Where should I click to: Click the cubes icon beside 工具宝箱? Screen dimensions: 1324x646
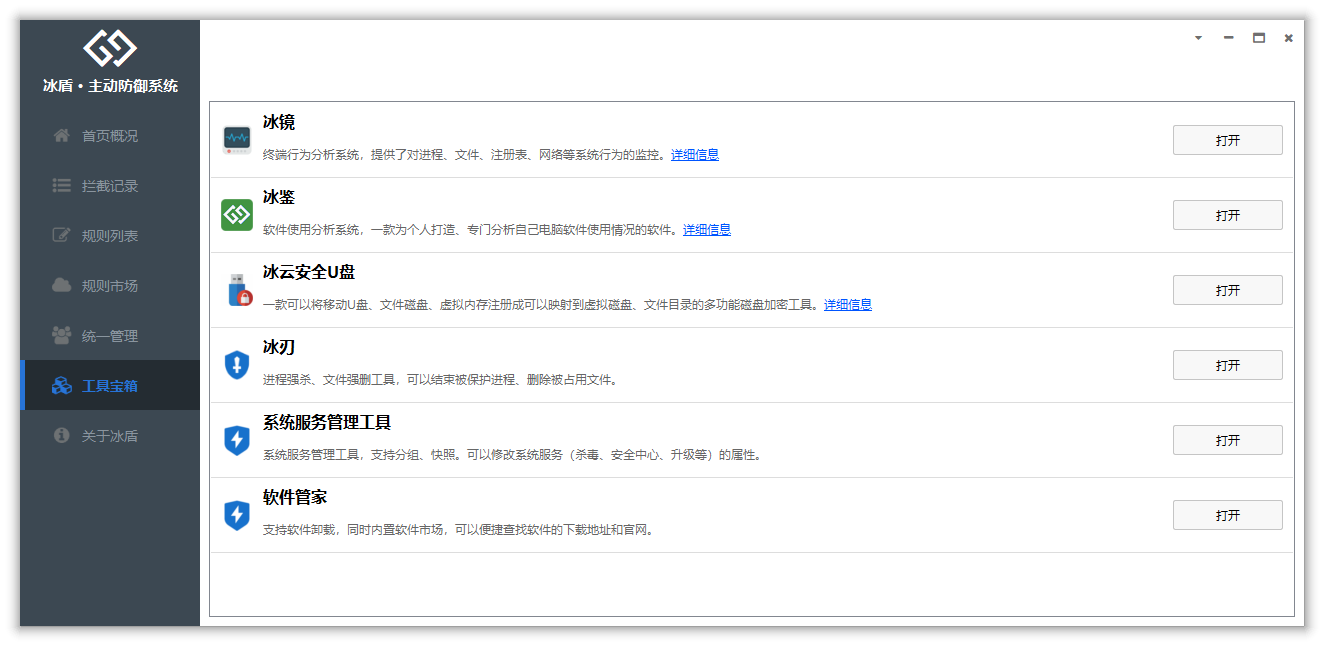[x=62, y=385]
